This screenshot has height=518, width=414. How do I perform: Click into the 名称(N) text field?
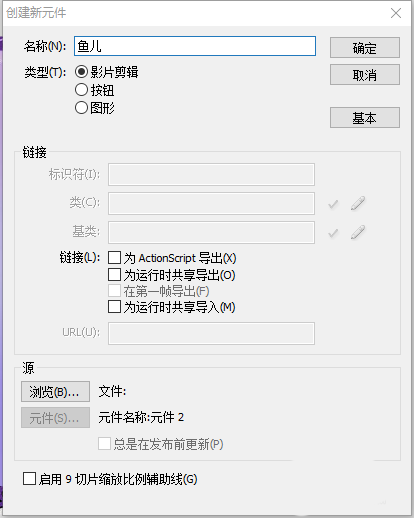point(195,46)
